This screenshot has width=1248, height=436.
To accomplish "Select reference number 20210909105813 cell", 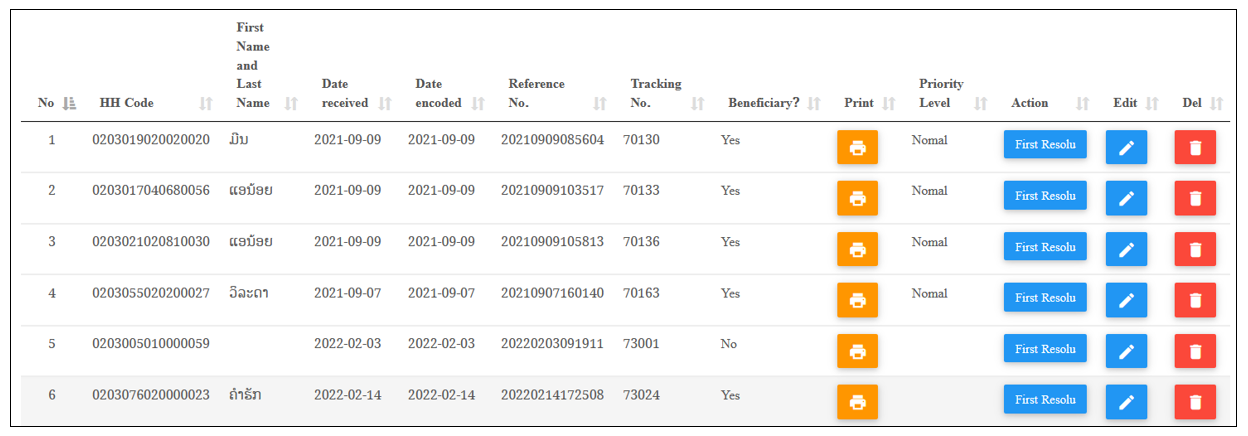I will (x=552, y=242).
